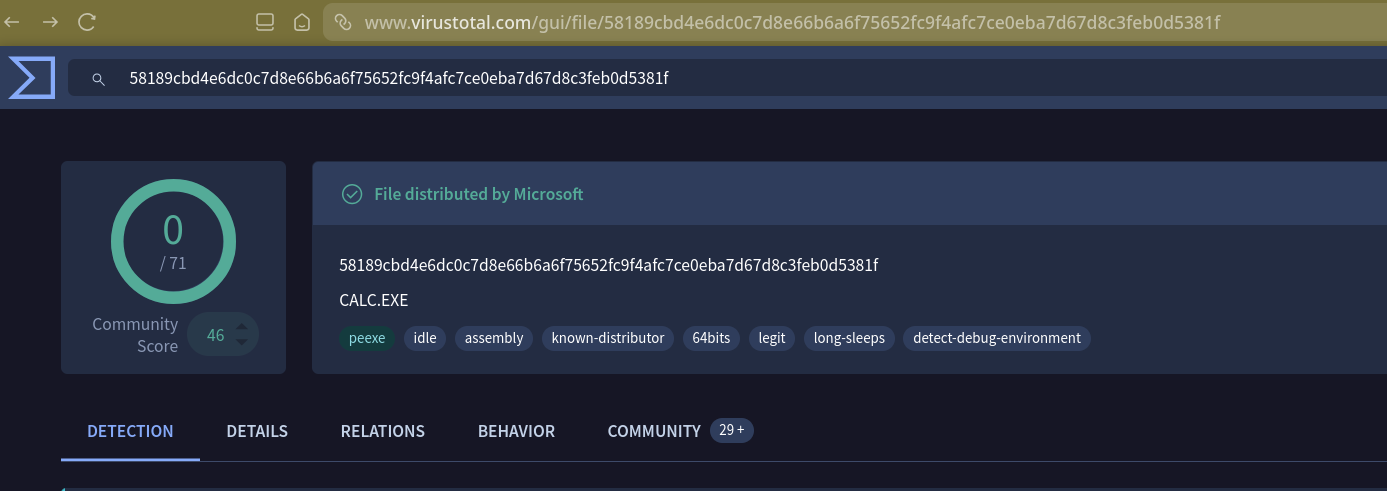Click the 0 / 71 detection score ring
The width and height of the screenshot is (1387, 491).
173,241
